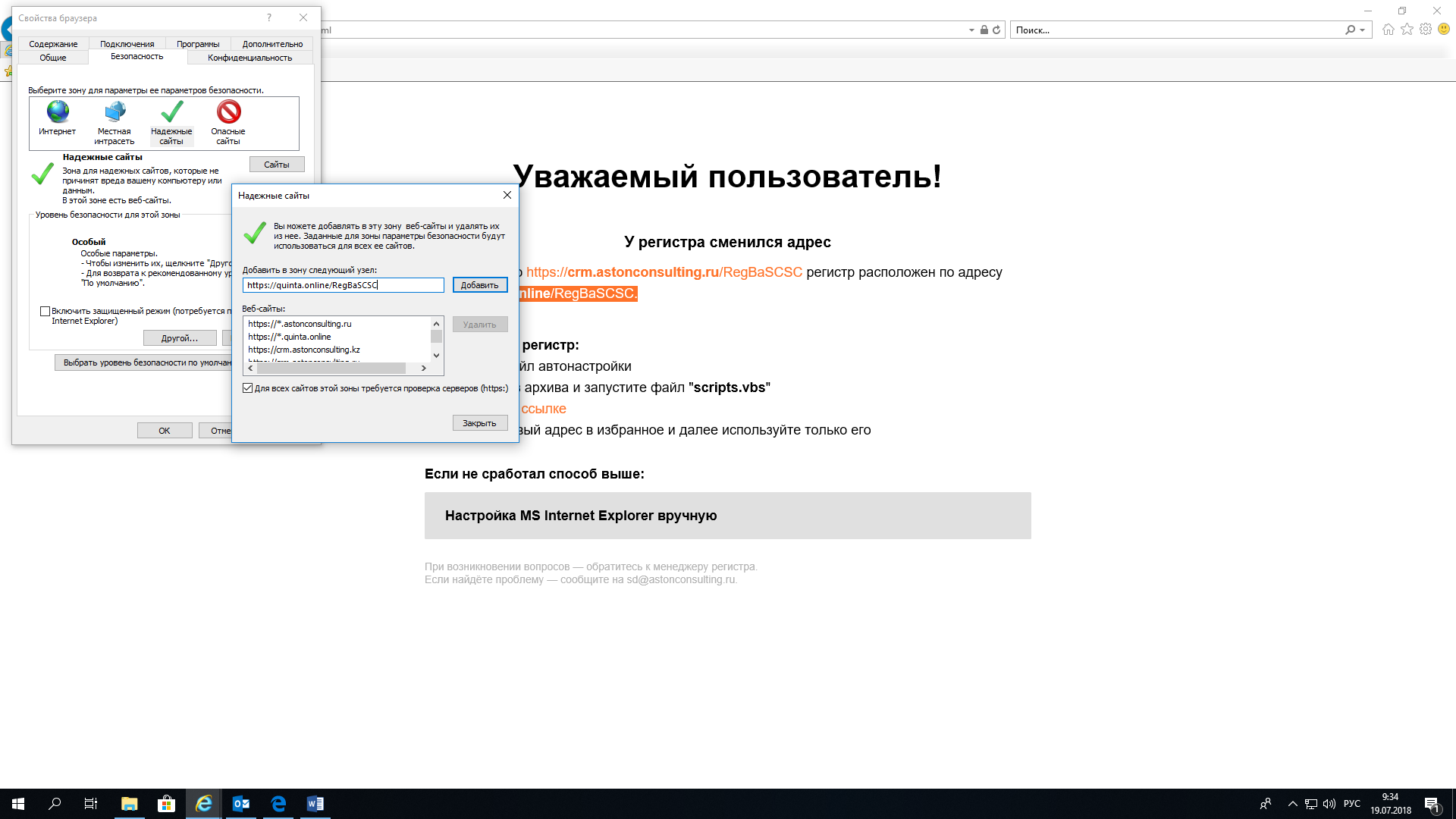Open the Tools gear icon
Screen dimensions: 1456x819
coord(1426,30)
